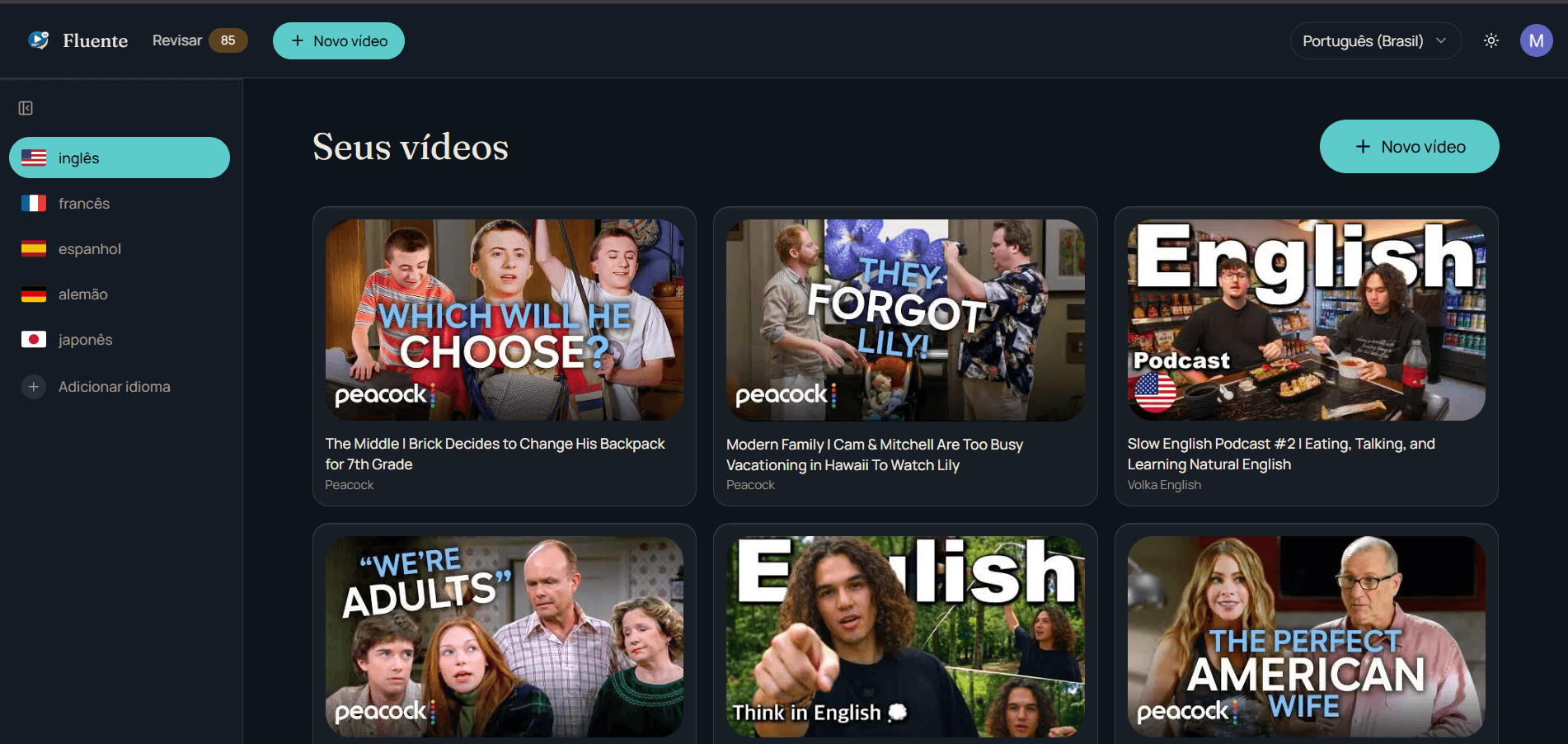Click the Spanish flag icon
This screenshot has width=1568, height=744.
(x=34, y=248)
